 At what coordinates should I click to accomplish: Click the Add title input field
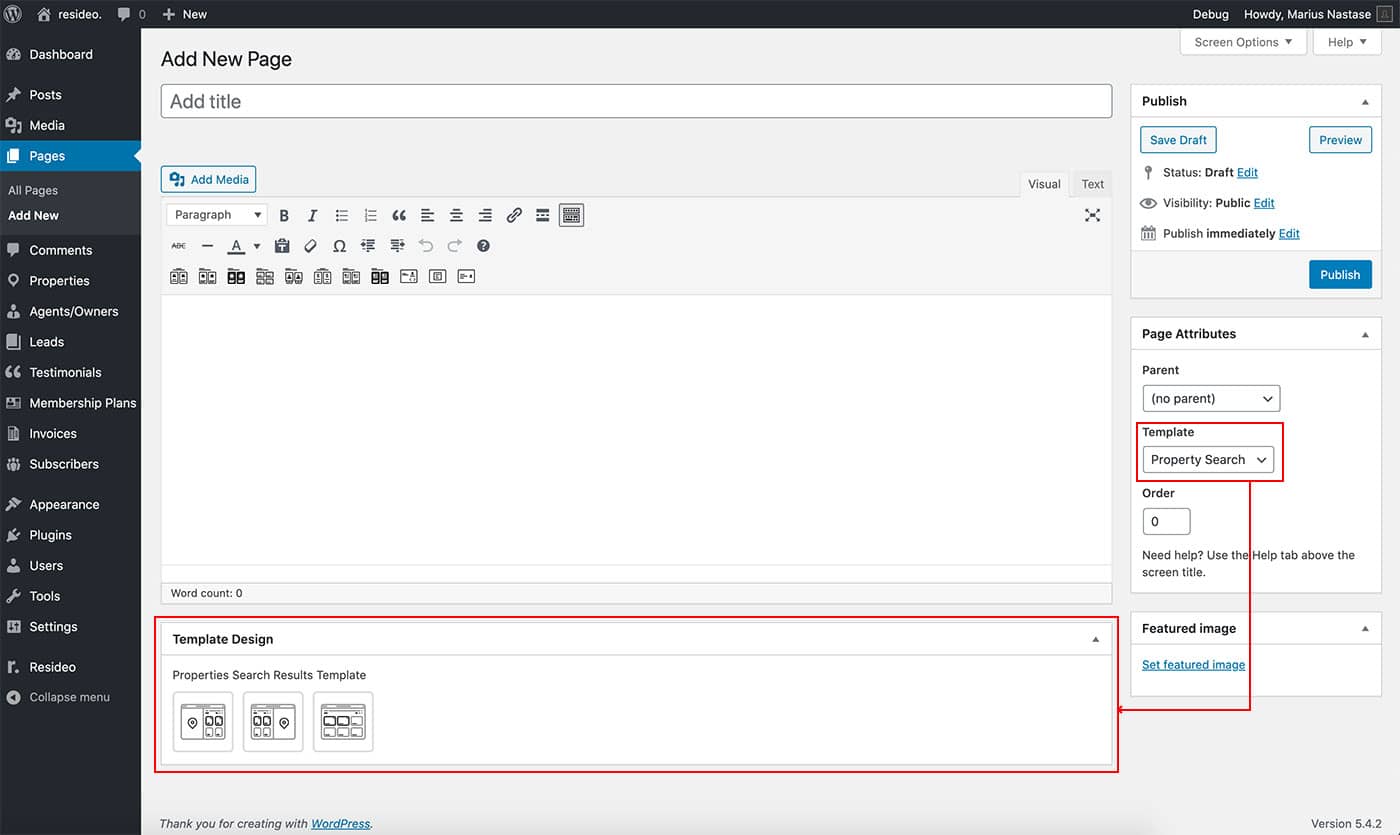tap(636, 102)
